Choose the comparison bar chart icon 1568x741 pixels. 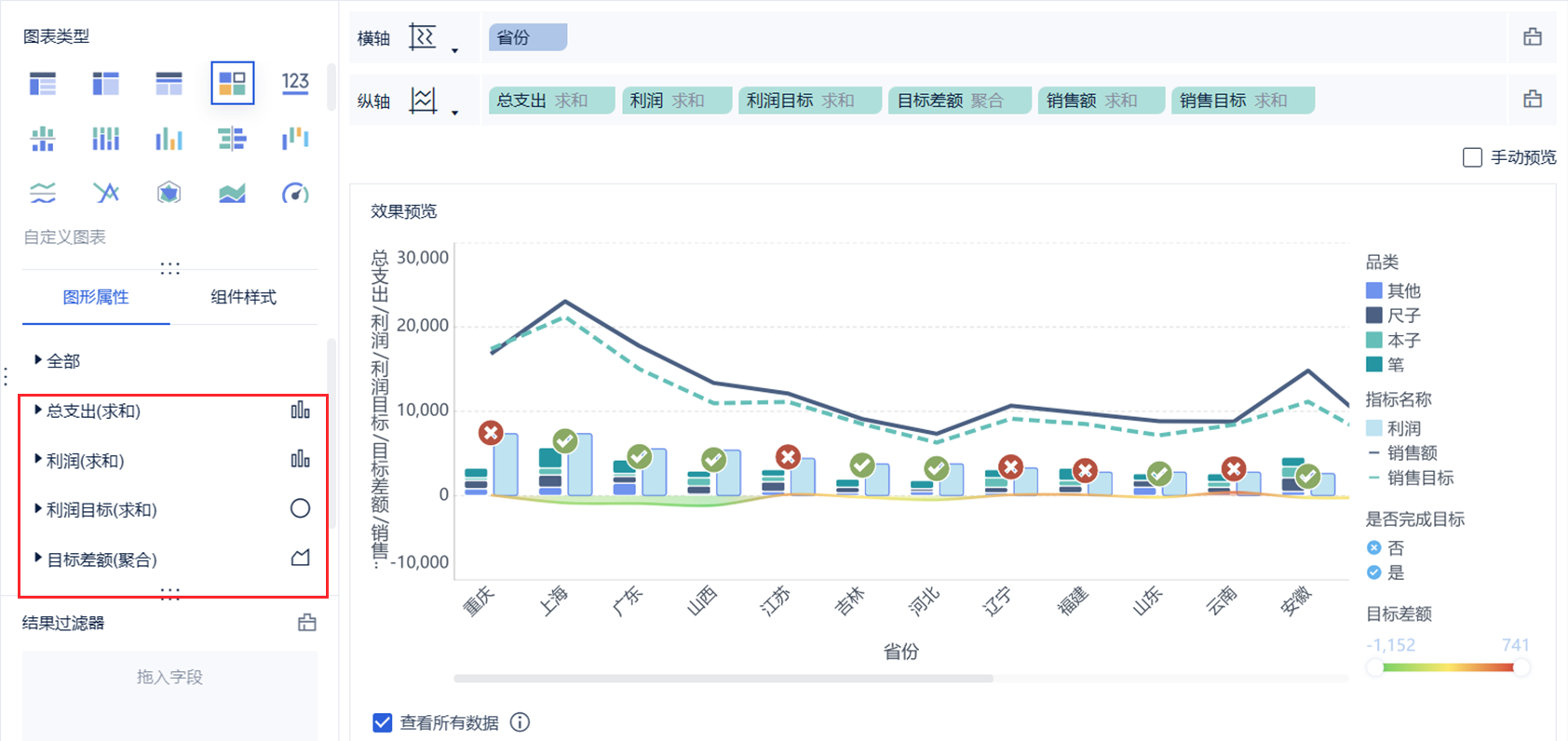click(x=232, y=139)
